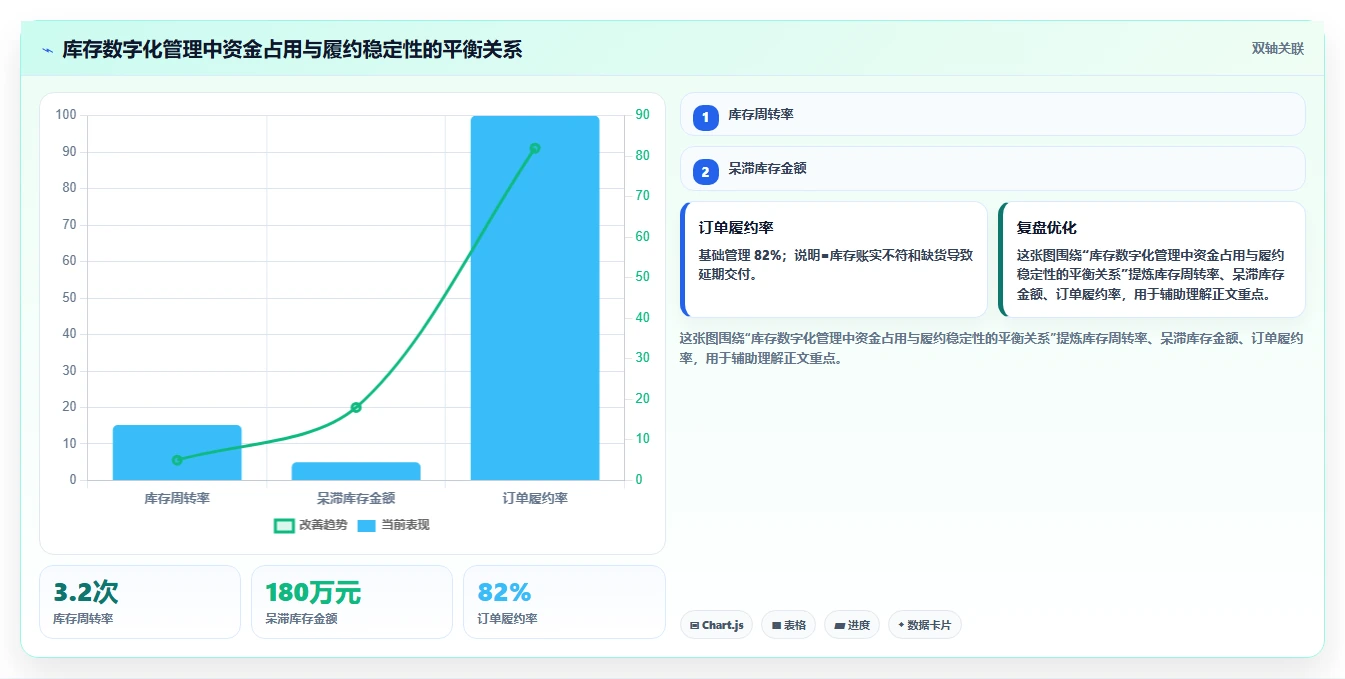Click the right axis value 90
Screen dimensions: 1345x679
(642, 115)
